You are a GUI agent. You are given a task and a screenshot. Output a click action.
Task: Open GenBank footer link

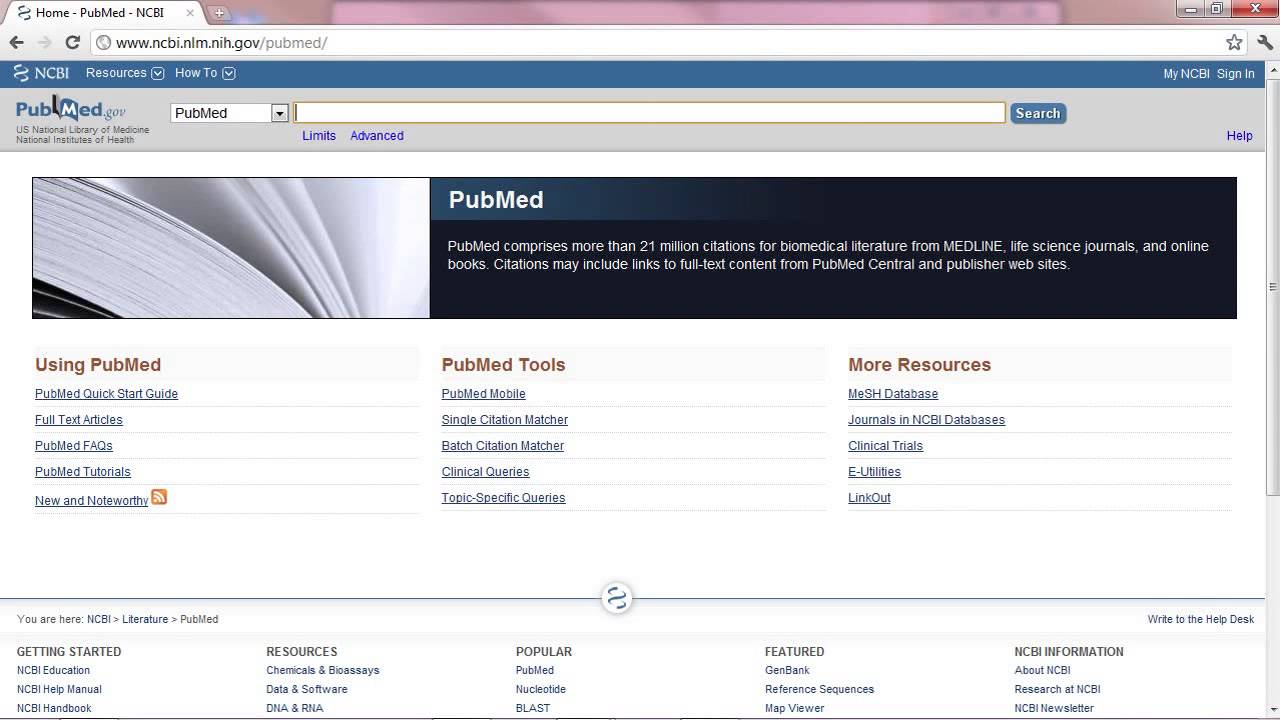(x=787, y=670)
